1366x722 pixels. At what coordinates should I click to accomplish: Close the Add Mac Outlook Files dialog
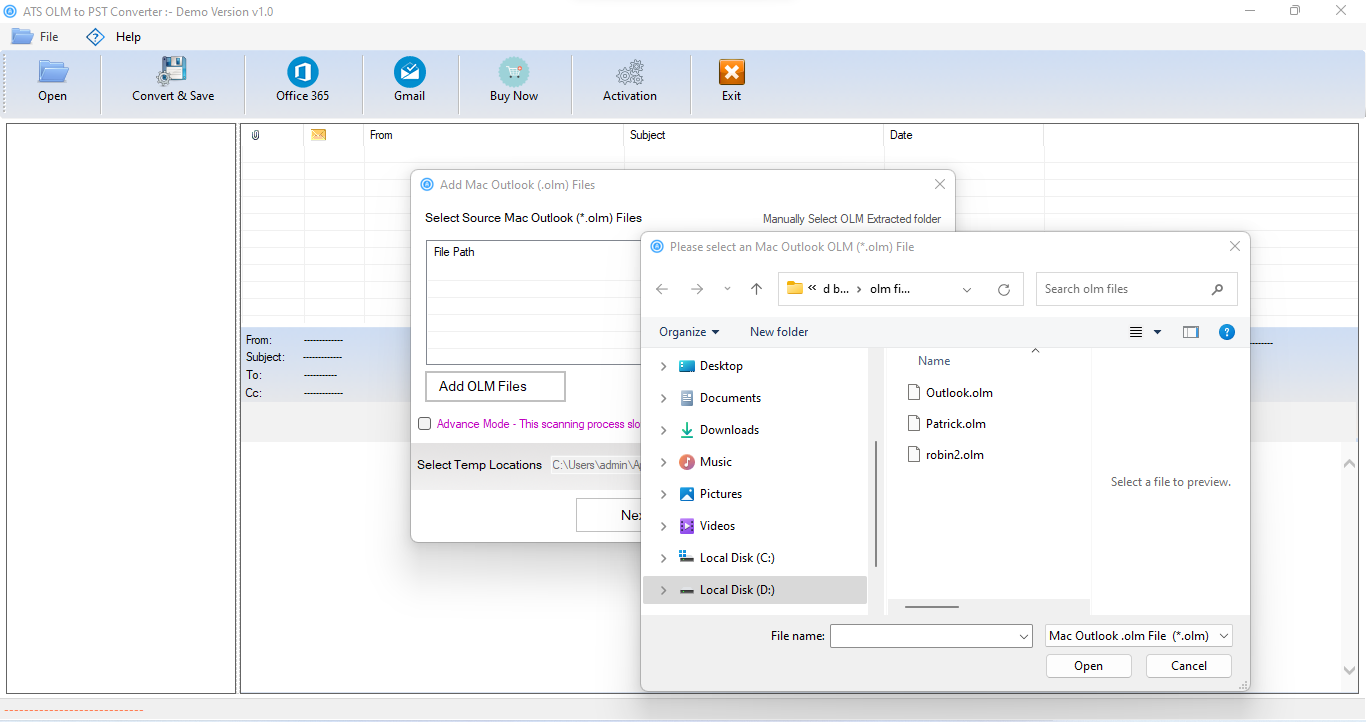(x=939, y=184)
